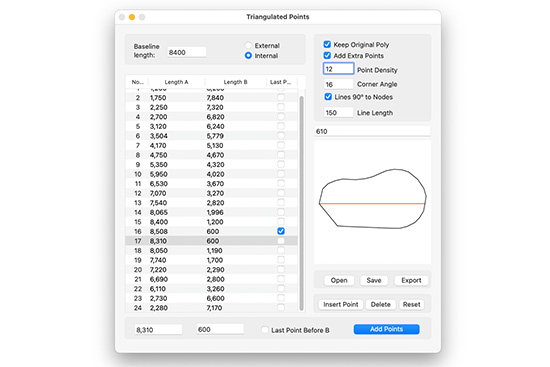Viewport: 550px width, 367px height.
Task: Click the Corner Angle field
Action: tap(338, 84)
